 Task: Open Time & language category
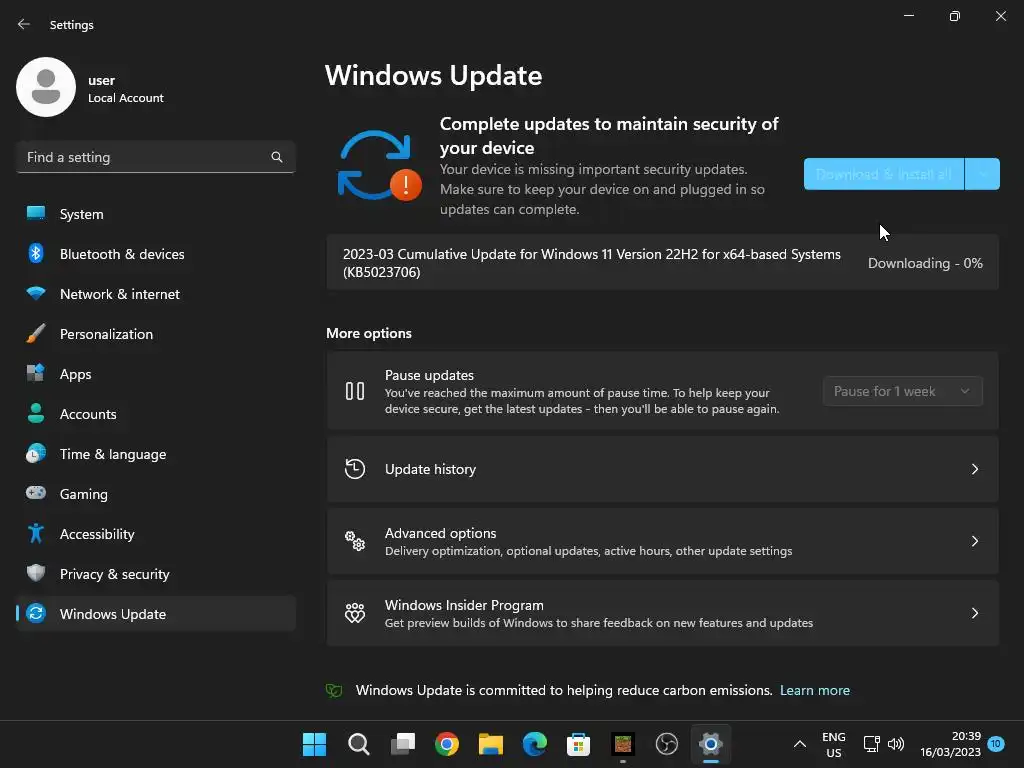click(x=155, y=454)
